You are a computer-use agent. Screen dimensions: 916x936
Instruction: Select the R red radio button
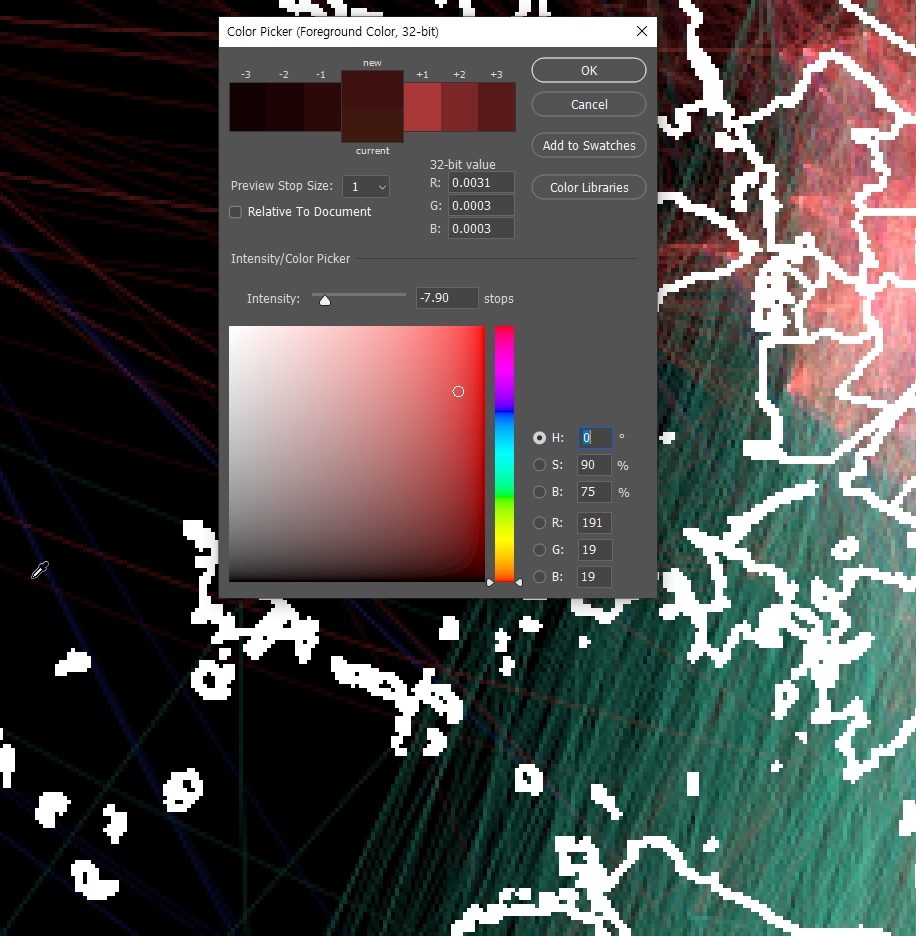point(539,523)
